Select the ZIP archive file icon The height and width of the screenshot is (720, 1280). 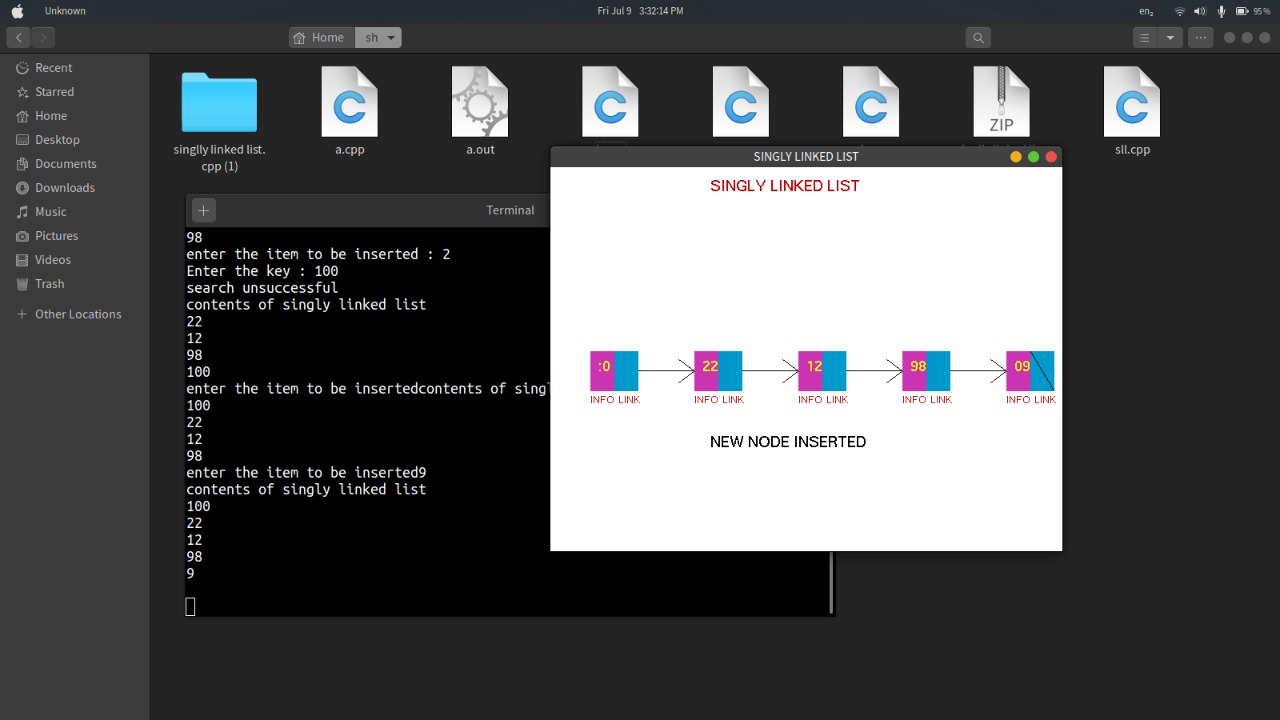1001,102
